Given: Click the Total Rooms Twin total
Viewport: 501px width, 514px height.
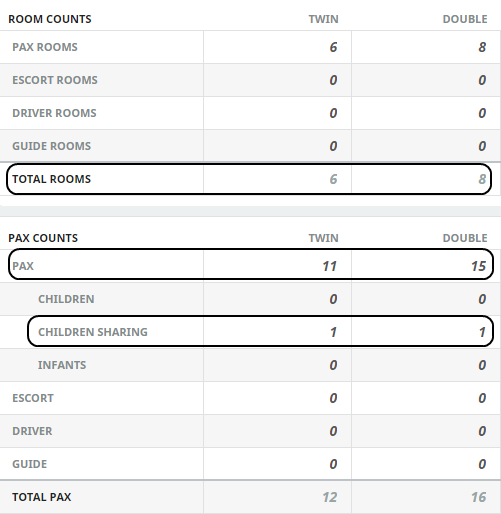Looking at the screenshot, I should pyautogui.click(x=333, y=179).
